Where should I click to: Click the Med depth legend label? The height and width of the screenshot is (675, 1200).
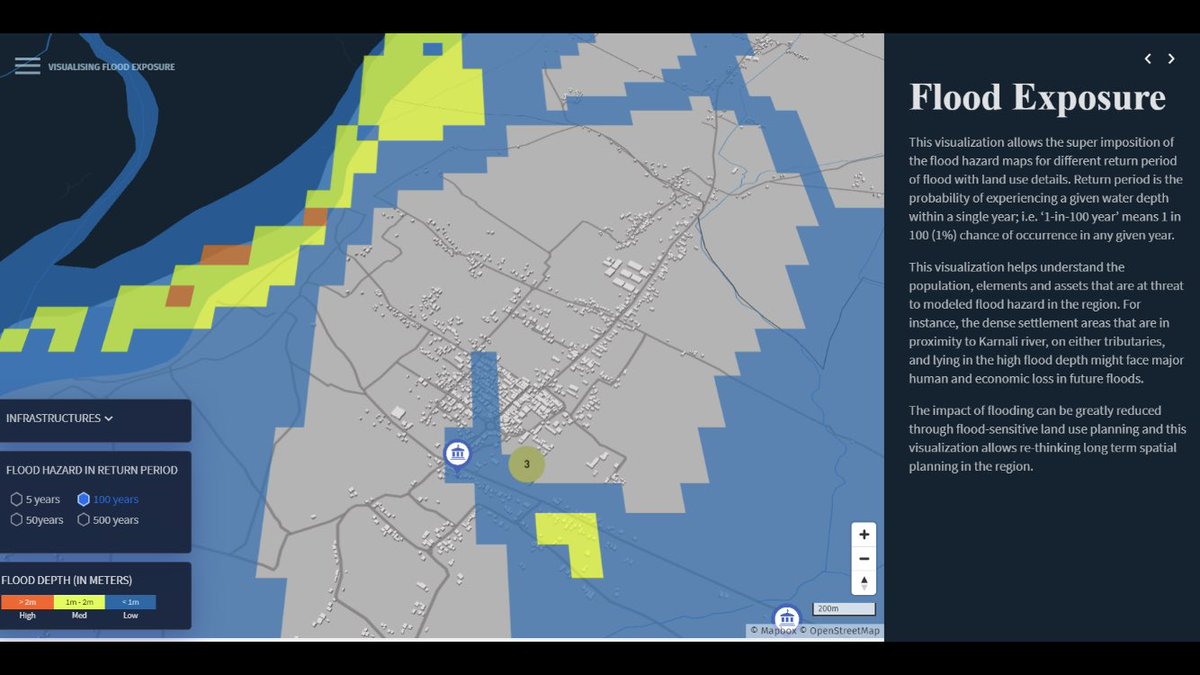point(79,616)
